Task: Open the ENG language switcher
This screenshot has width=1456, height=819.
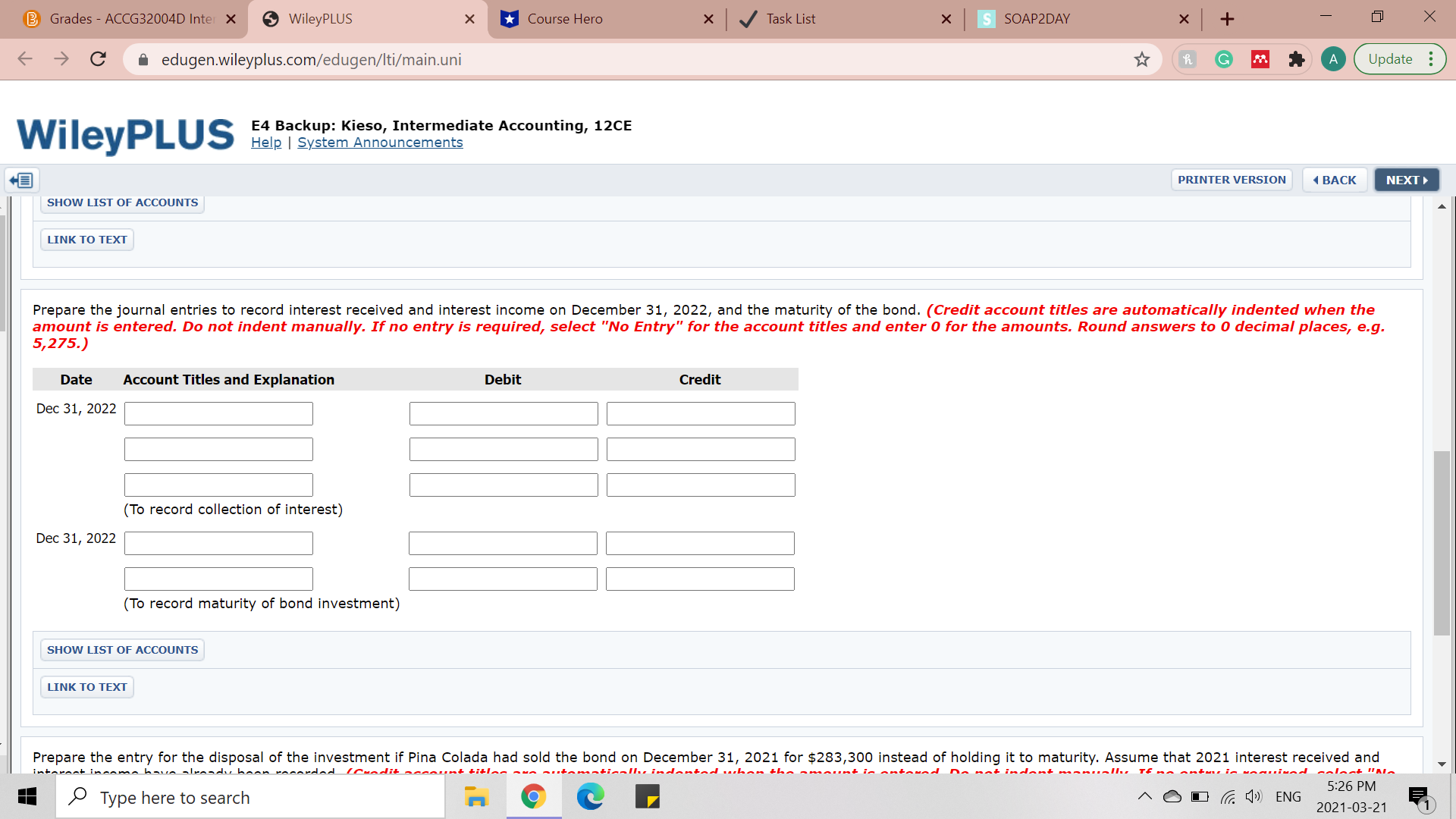Action: coord(1288,796)
